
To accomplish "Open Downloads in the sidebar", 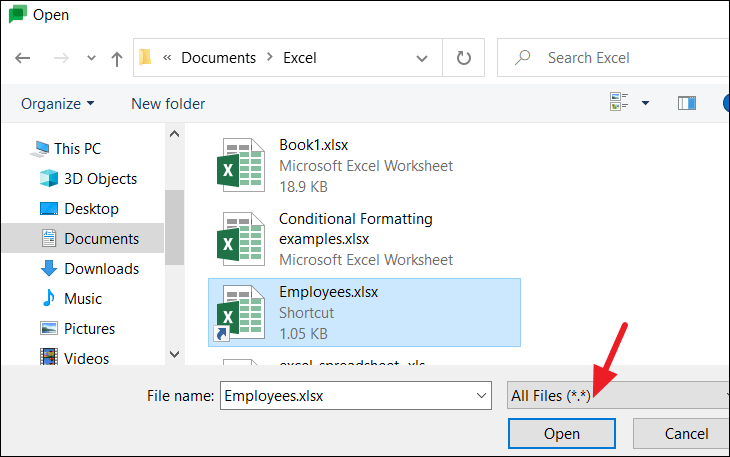I will tap(90, 269).
